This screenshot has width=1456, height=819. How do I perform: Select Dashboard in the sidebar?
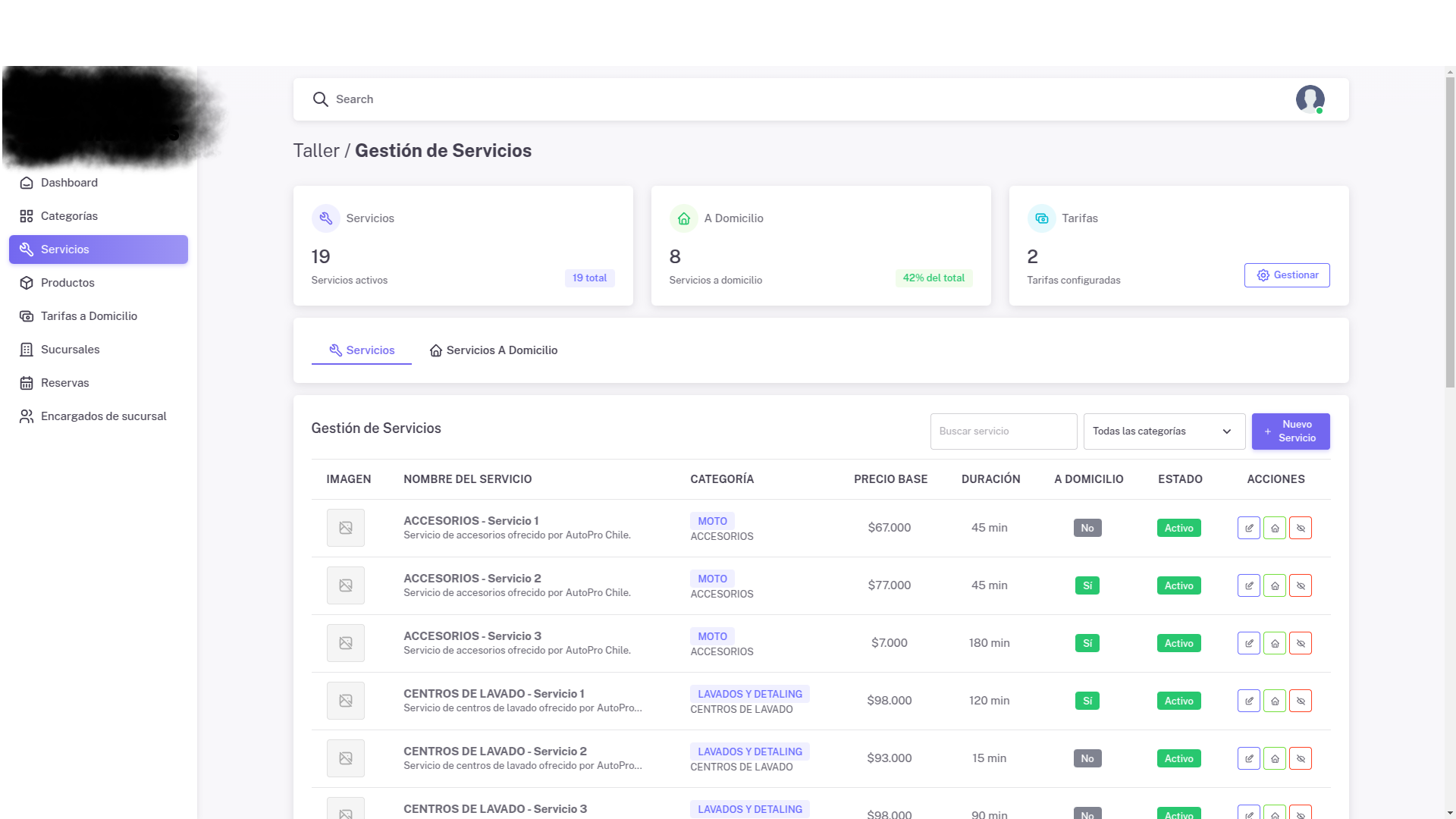(68, 183)
